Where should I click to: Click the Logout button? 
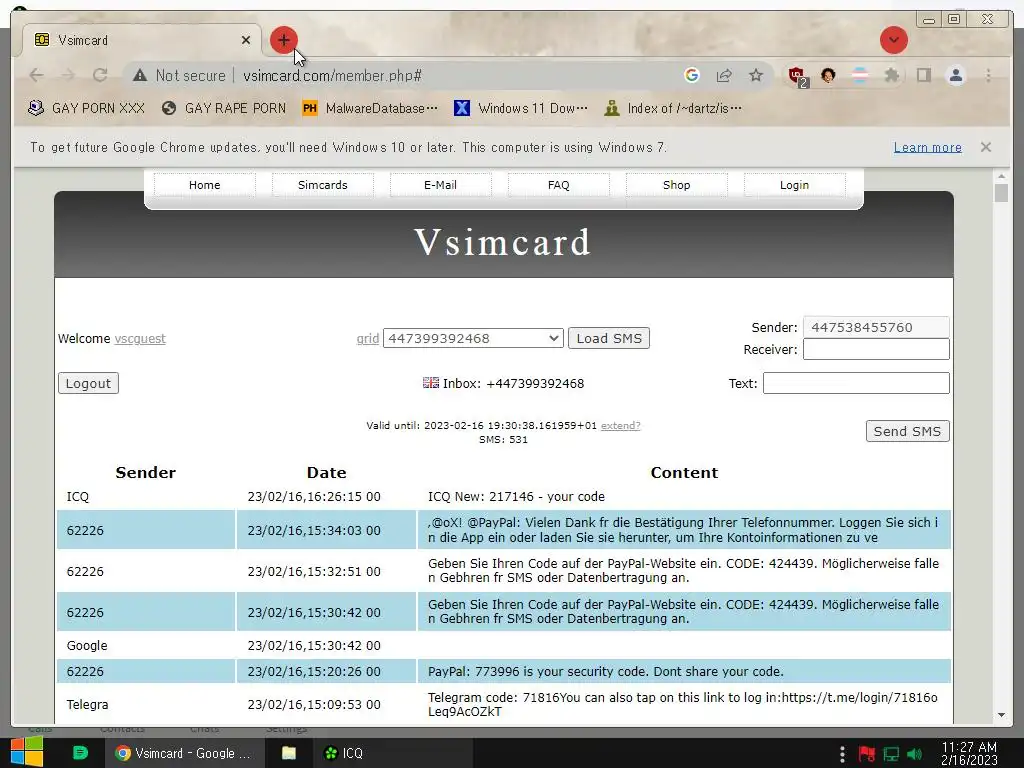(88, 383)
